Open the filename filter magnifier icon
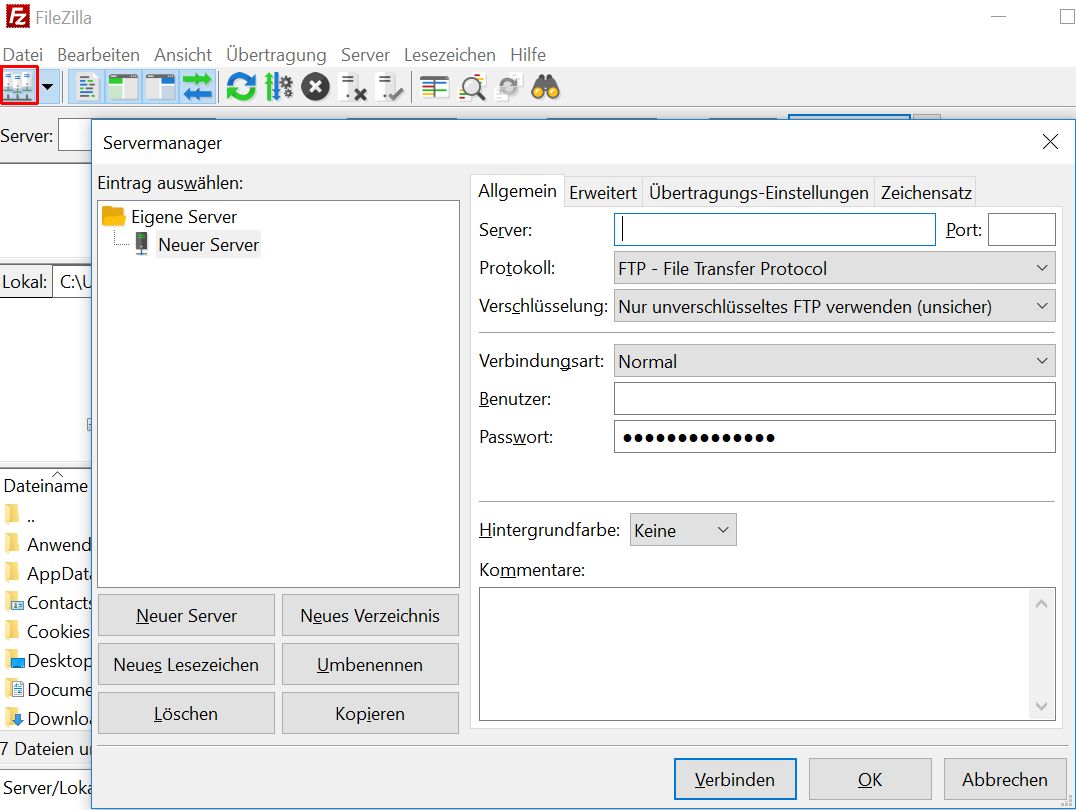 tap(472, 87)
